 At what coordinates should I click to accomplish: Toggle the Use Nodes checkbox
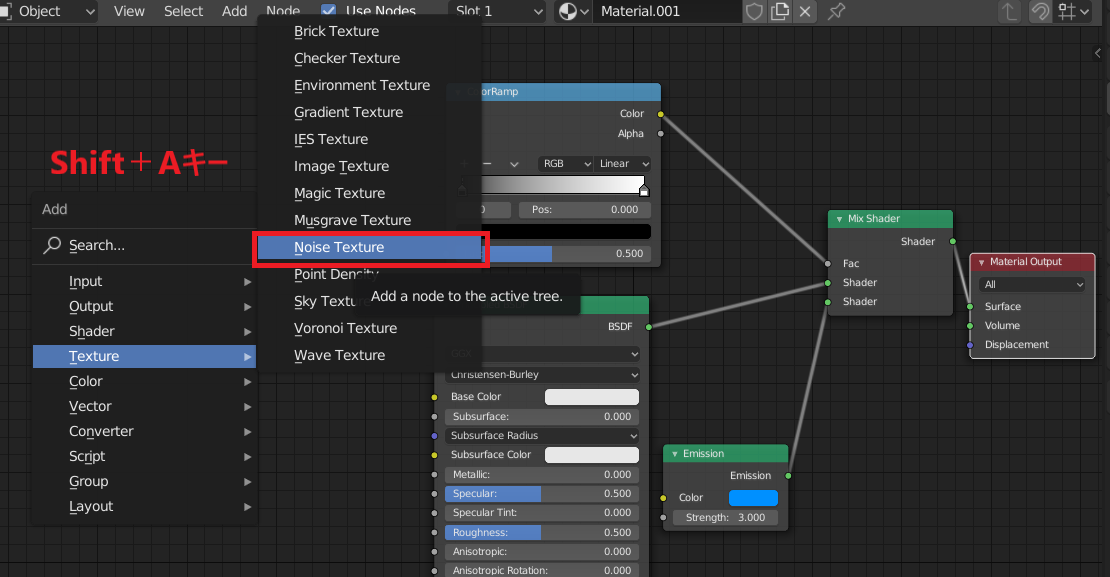tap(328, 11)
